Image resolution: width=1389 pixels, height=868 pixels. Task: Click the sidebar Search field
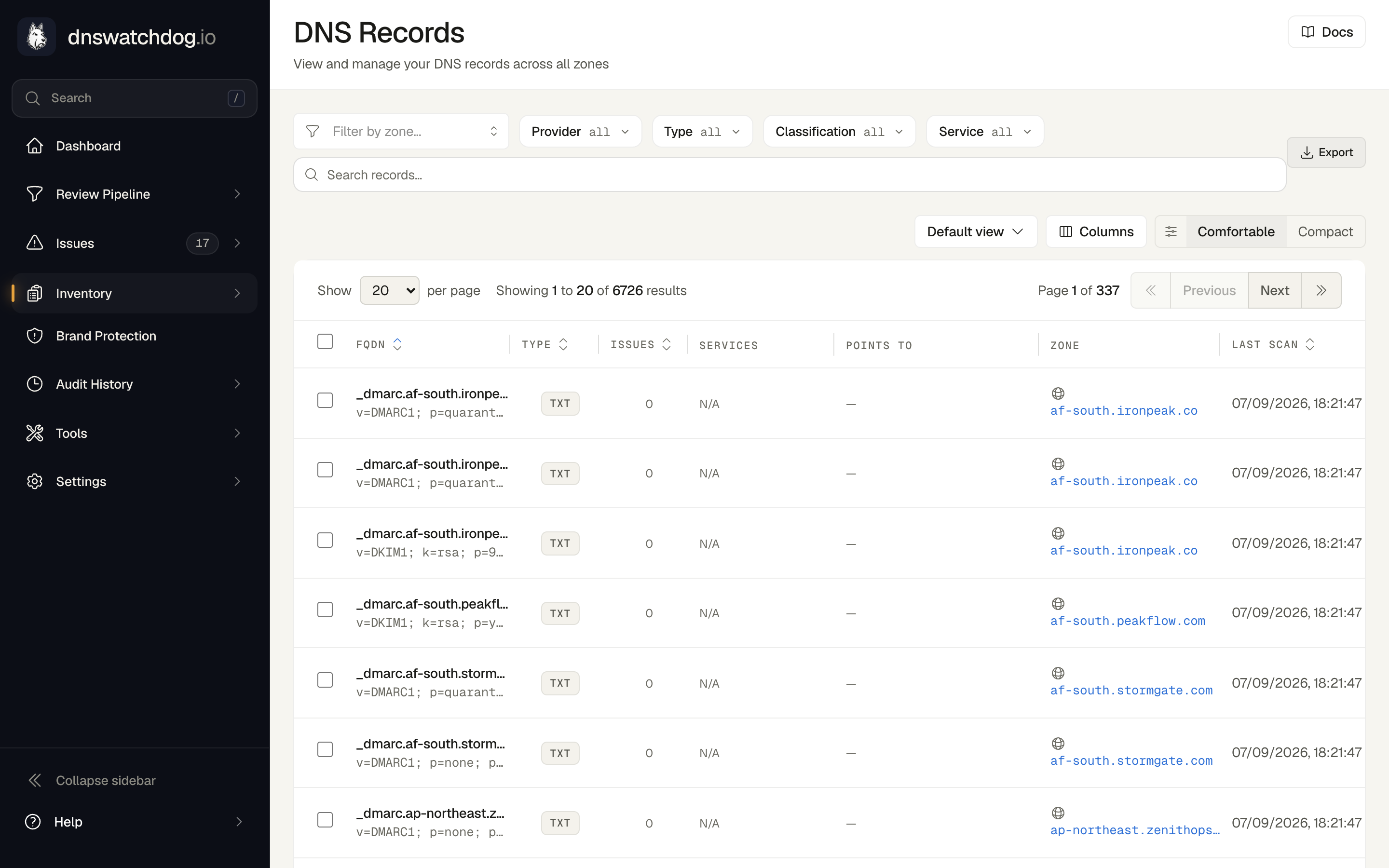tap(134, 98)
